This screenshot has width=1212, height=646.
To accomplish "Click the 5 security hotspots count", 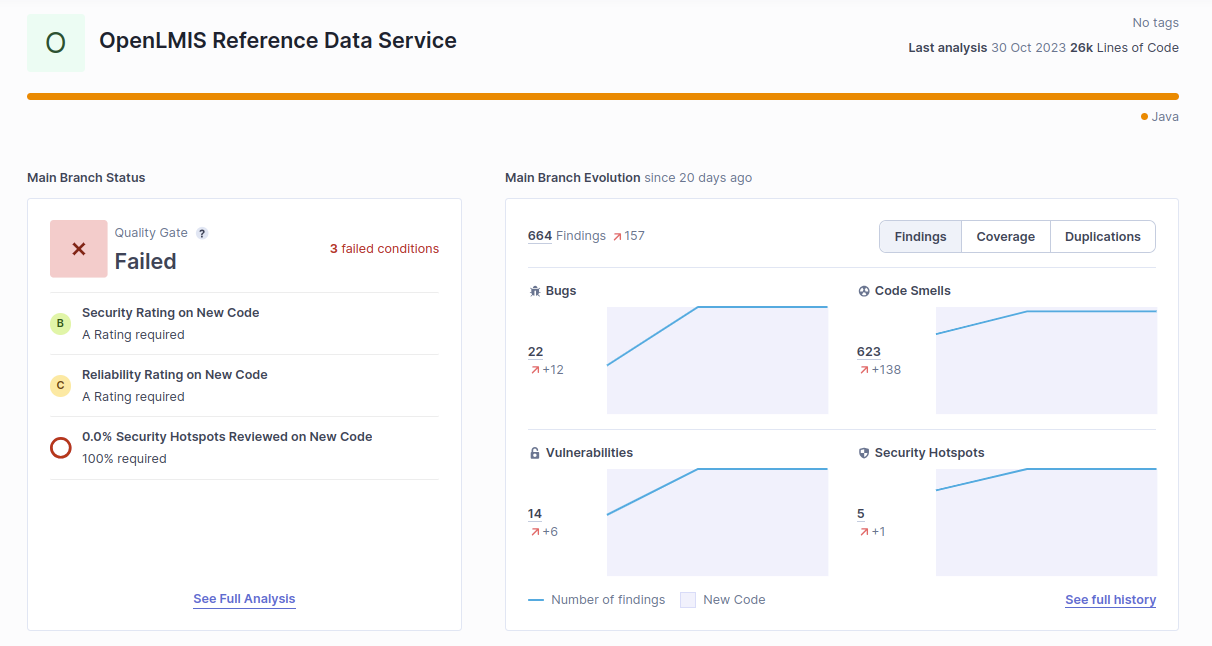I will (x=861, y=514).
